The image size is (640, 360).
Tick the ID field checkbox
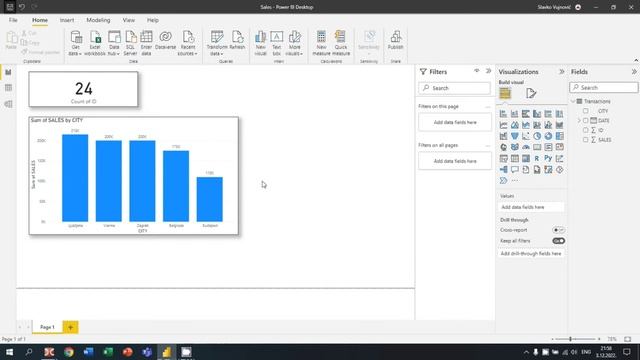586,130
